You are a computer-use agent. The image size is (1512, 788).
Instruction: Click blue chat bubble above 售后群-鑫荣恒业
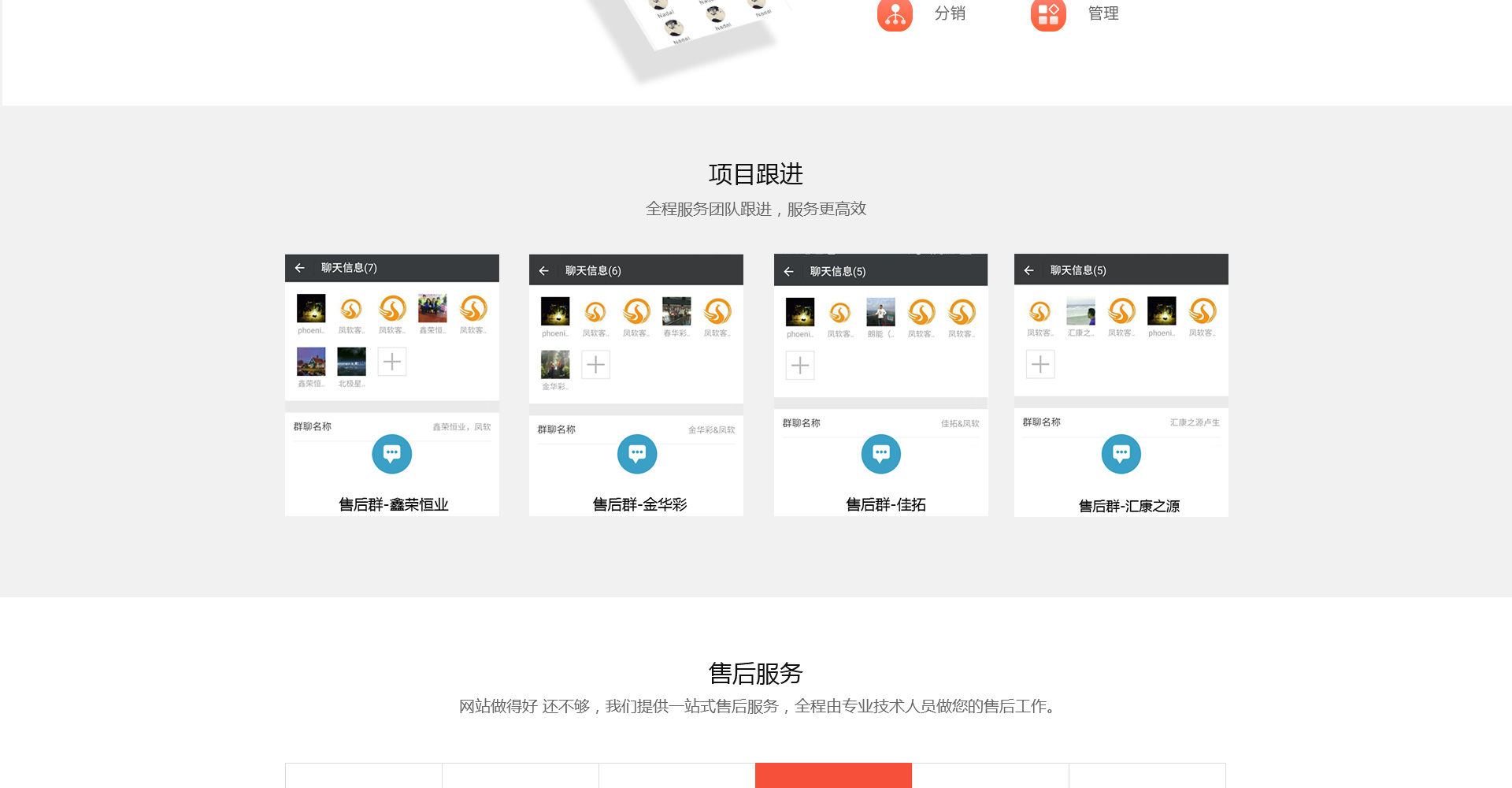392,454
